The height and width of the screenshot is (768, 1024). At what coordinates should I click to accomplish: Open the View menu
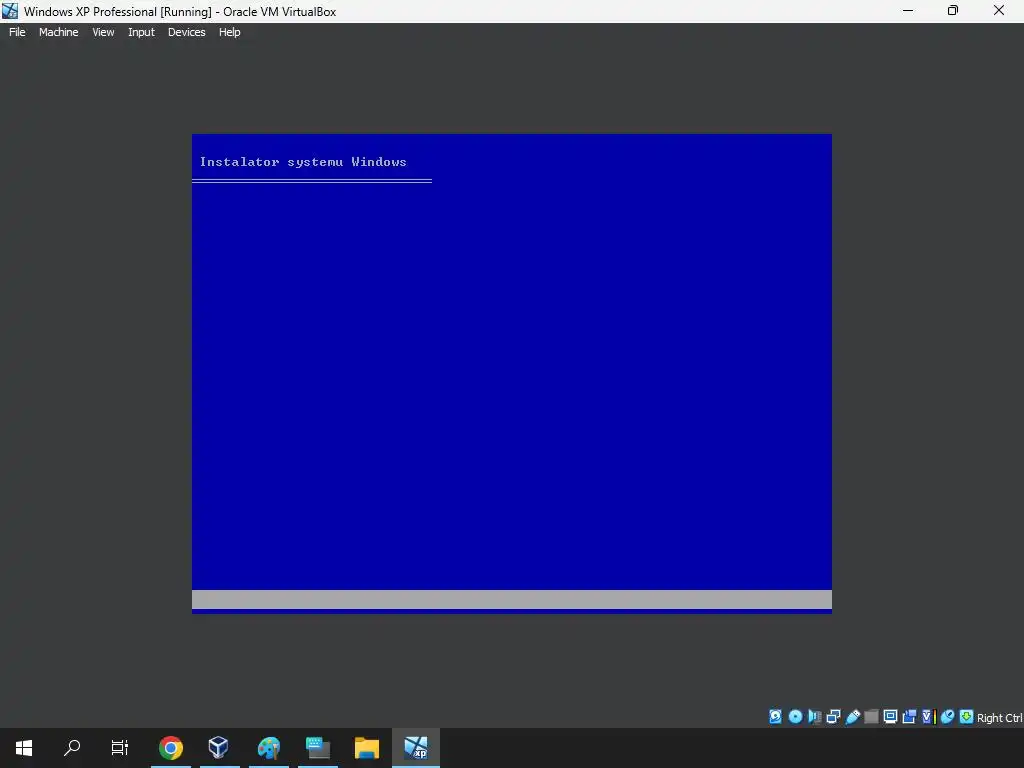point(103,32)
